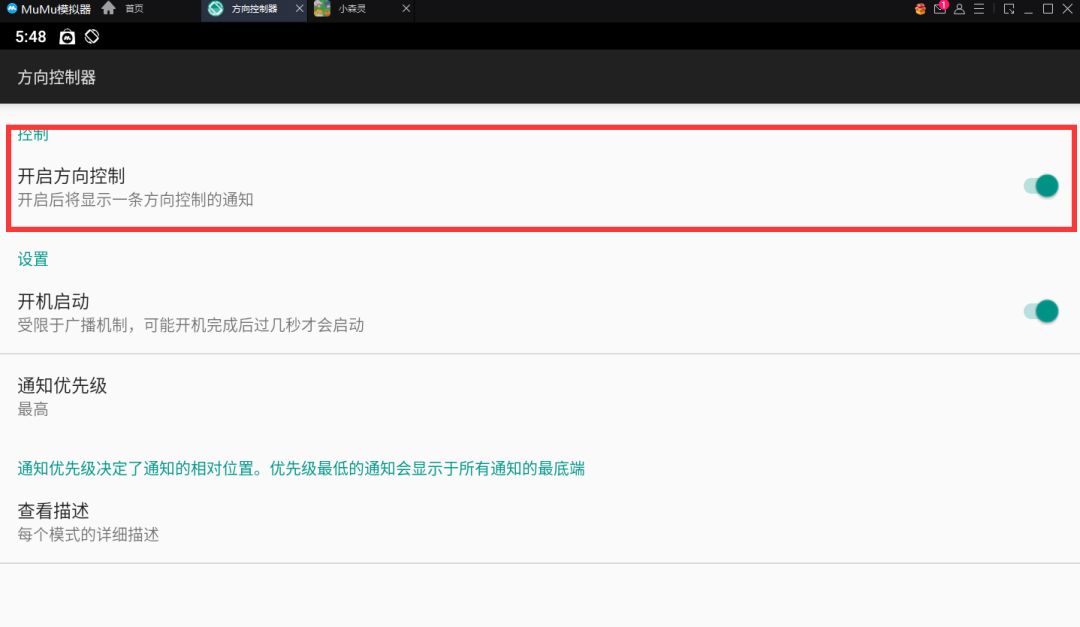Click the 受限于广播机制 description text
The height and width of the screenshot is (627, 1080).
[191, 325]
